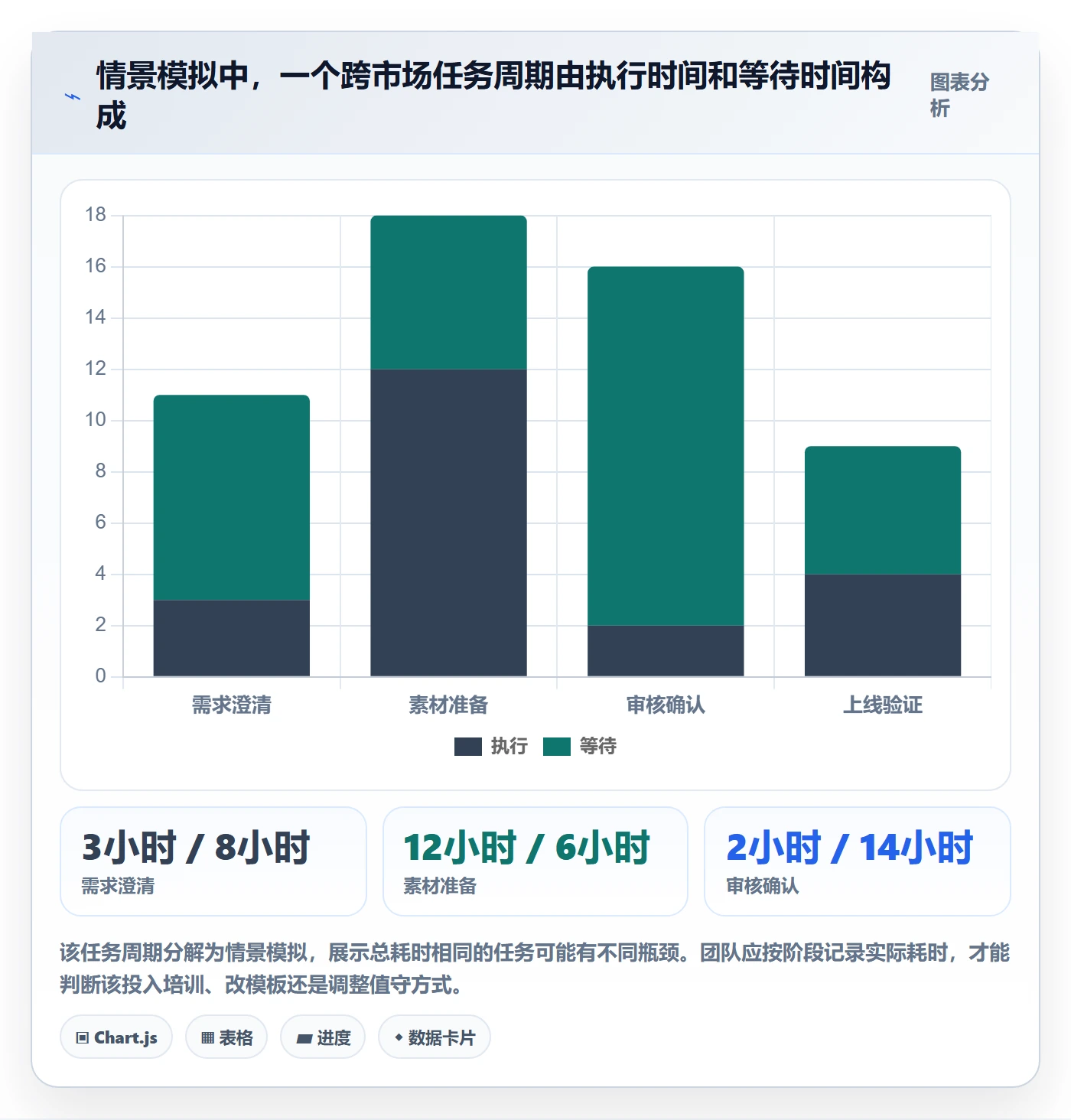
Task: Click the dark 执行 segment of 素材准备 bar
Action: click(x=448, y=523)
